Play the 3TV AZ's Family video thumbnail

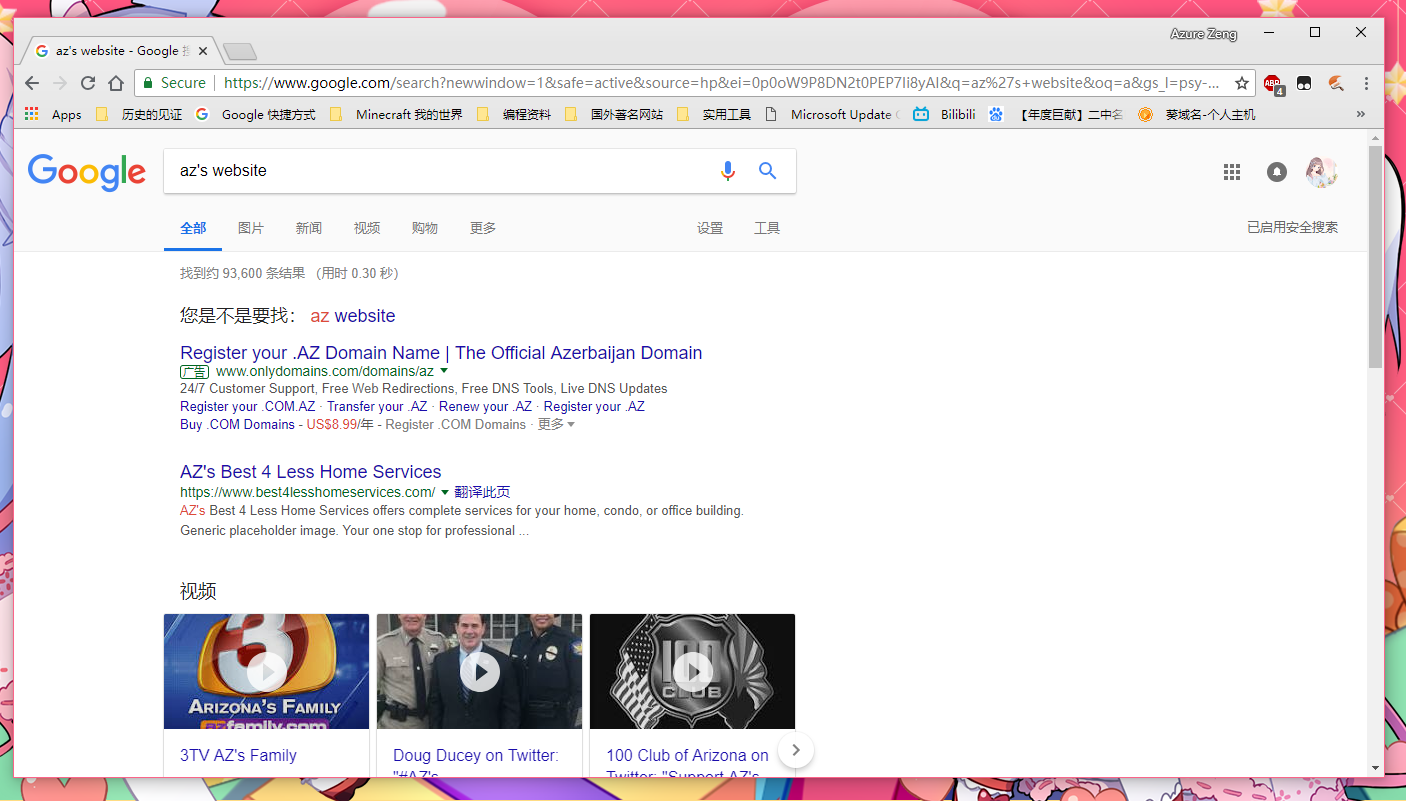[267, 671]
